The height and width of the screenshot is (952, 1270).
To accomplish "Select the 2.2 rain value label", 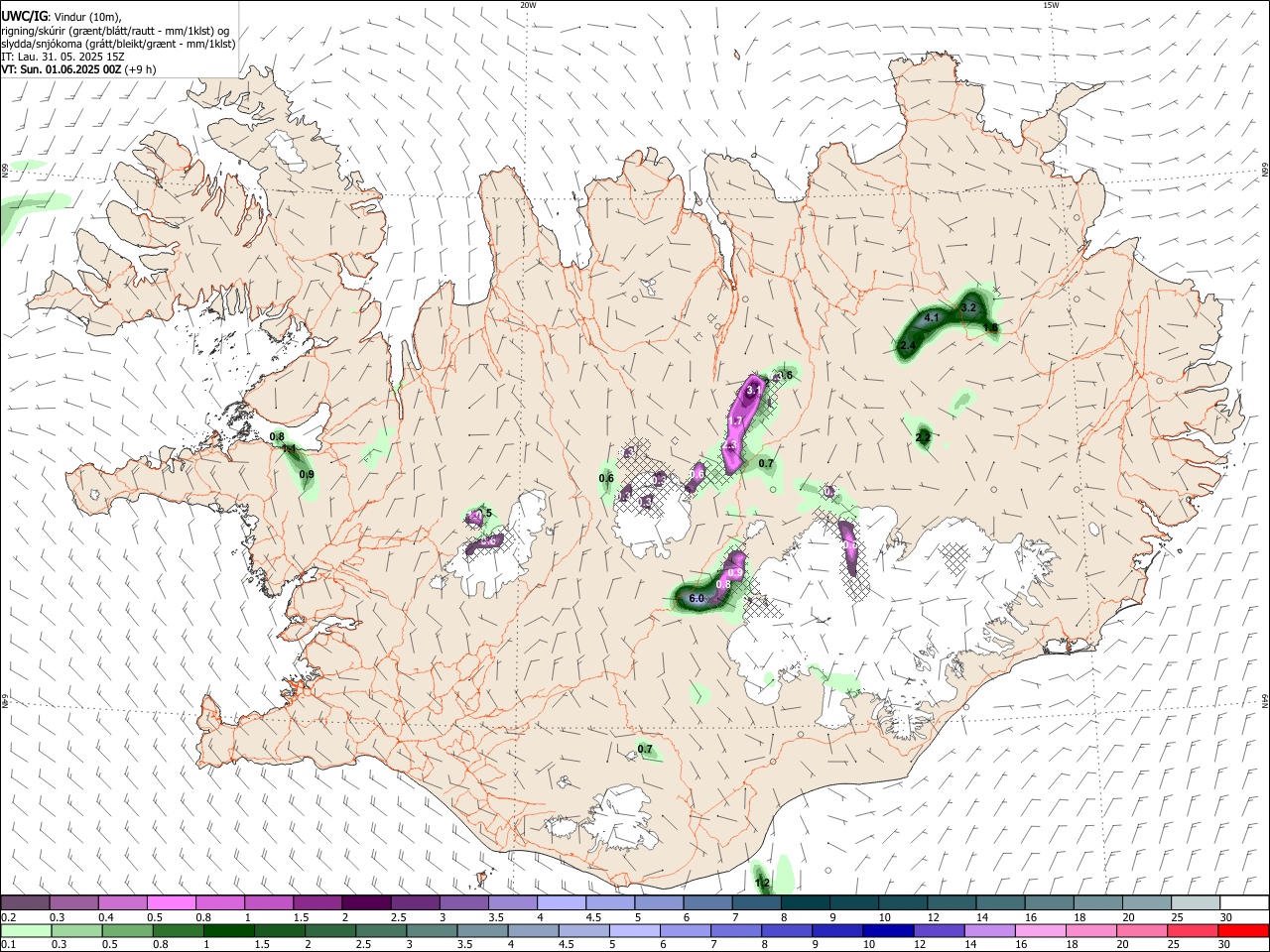I will [924, 436].
